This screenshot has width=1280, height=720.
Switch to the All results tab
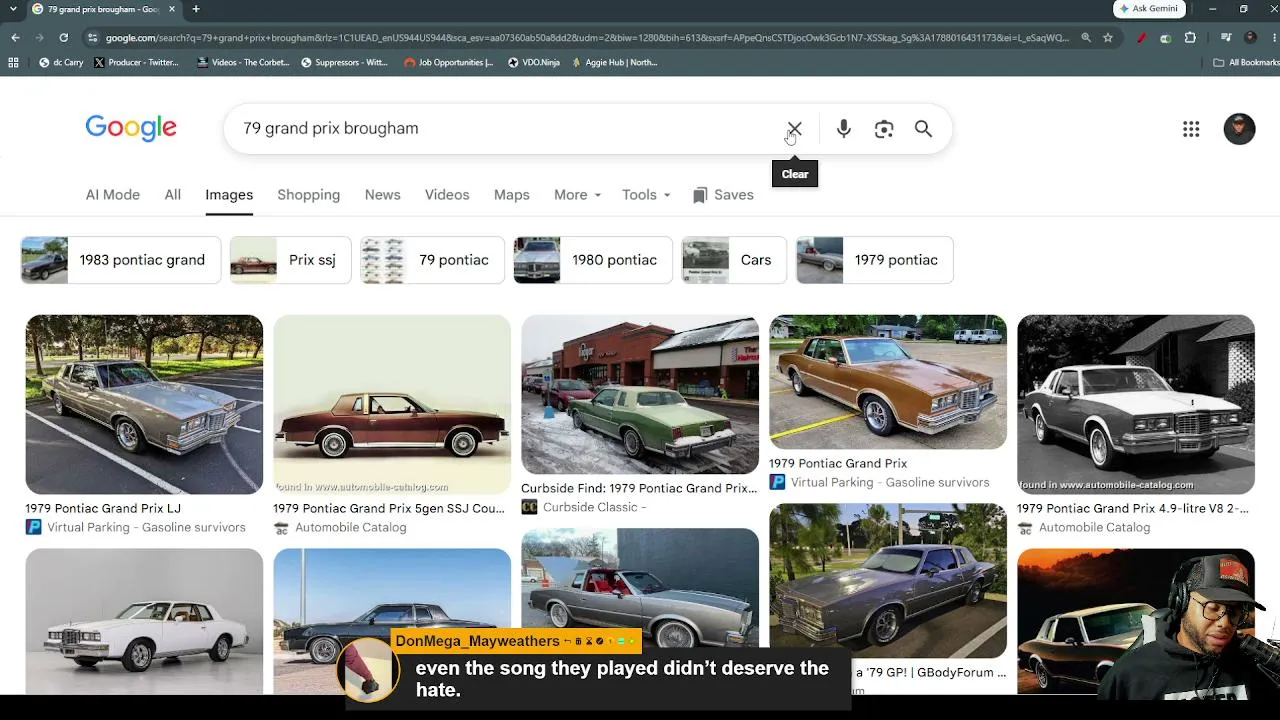click(x=173, y=195)
